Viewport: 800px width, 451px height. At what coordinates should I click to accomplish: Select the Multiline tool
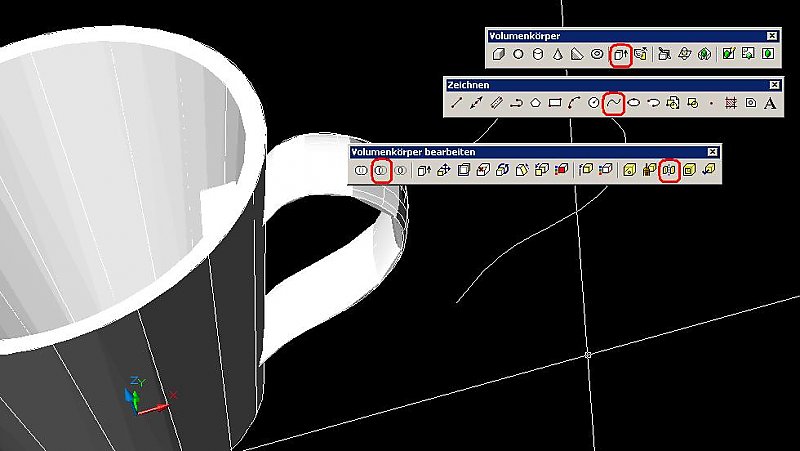click(496, 103)
